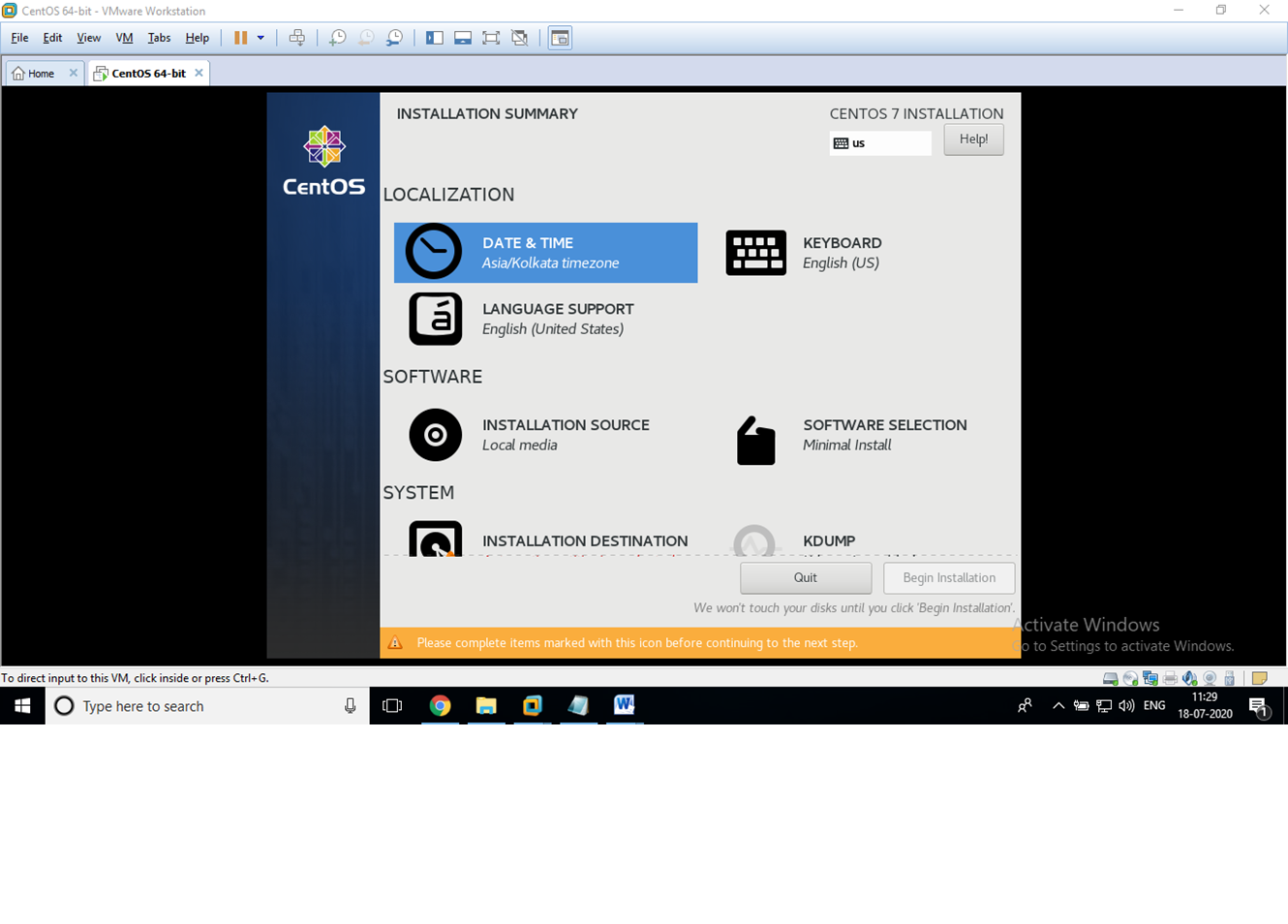Image resolution: width=1288 pixels, height=924 pixels.
Task: Open Installation Destination settings
Action: tap(585, 540)
